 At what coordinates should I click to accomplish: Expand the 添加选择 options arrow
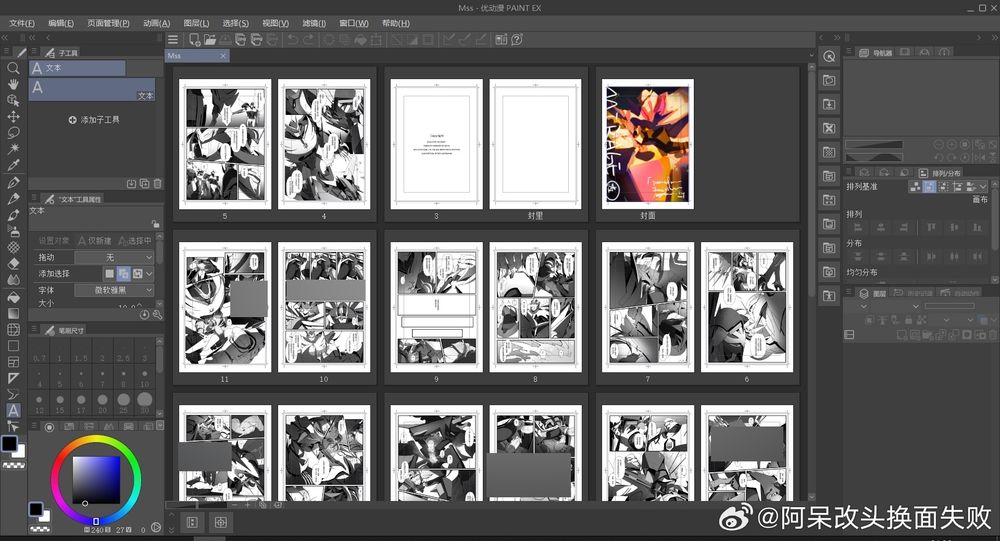pyautogui.click(x=149, y=274)
